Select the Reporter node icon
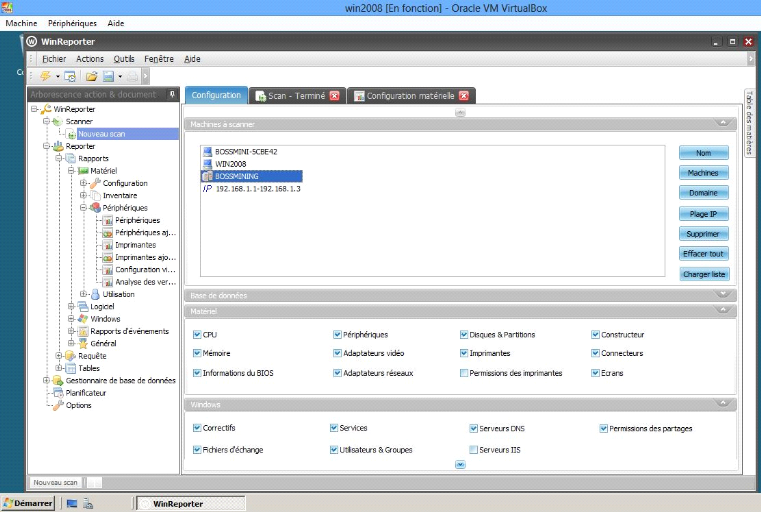This screenshot has width=761, height=512. pyautogui.click(x=58, y=146)
